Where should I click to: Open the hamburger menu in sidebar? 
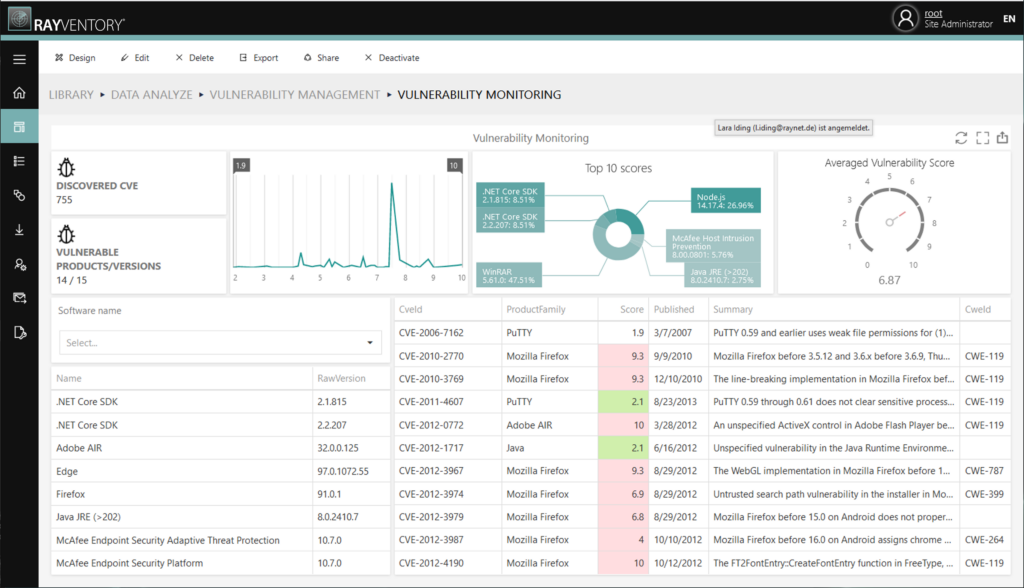point(20,59)
